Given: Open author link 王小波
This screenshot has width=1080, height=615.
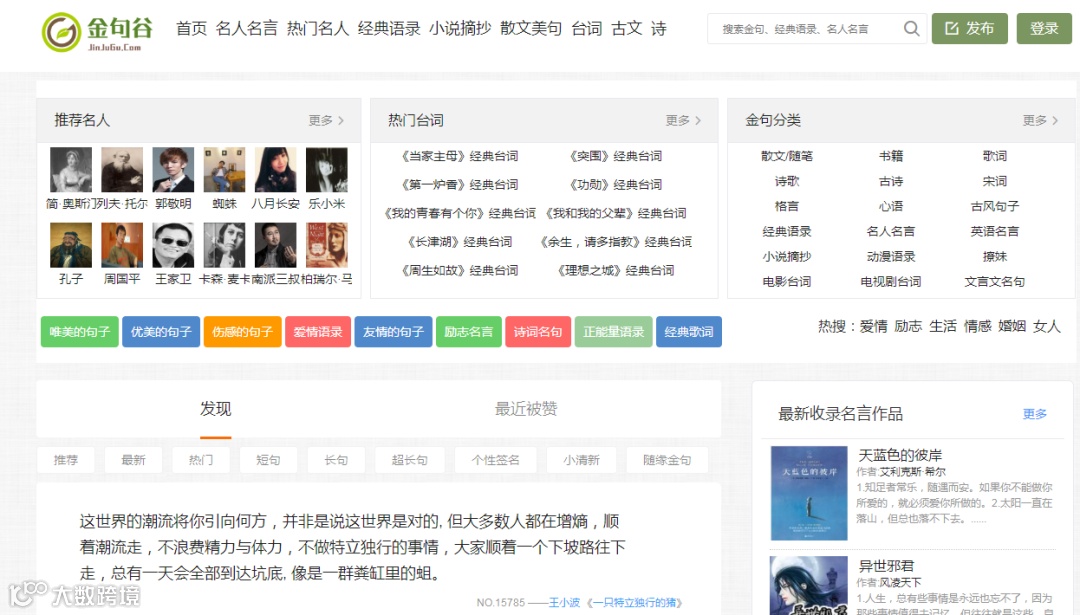Looking at the screenshot, I should pyautogui.click(x=564, y=603).
